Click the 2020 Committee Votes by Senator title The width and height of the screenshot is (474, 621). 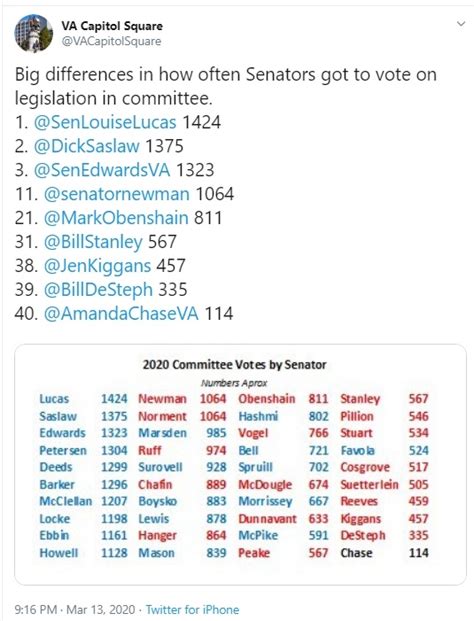click(234, 364)
